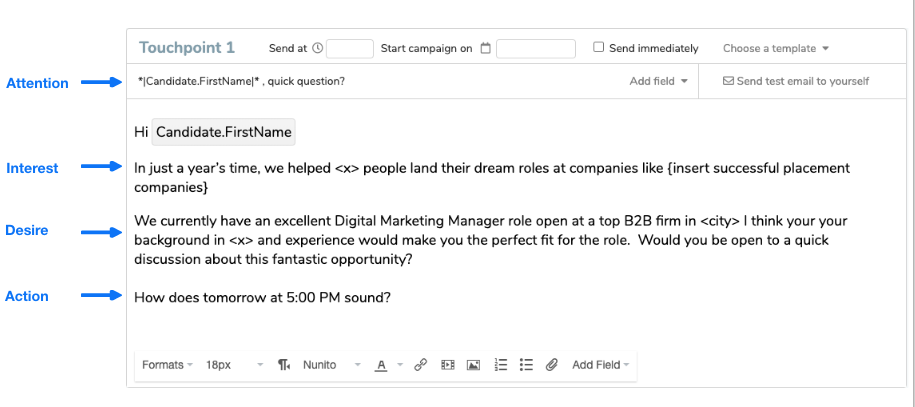915x407 pixels.
Task: Click the paragraph direction icon
Action: point(283,365)
